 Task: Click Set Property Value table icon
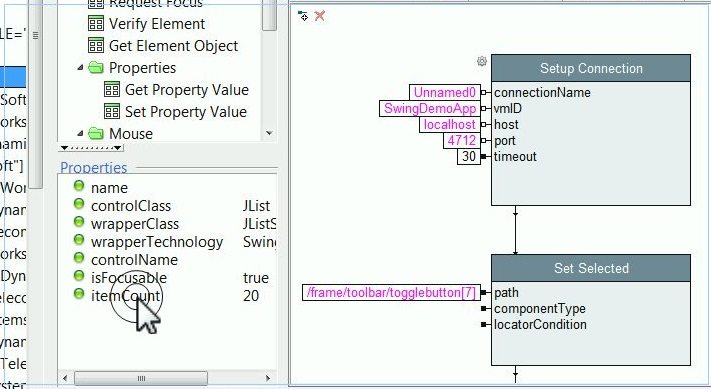point(112,111)
